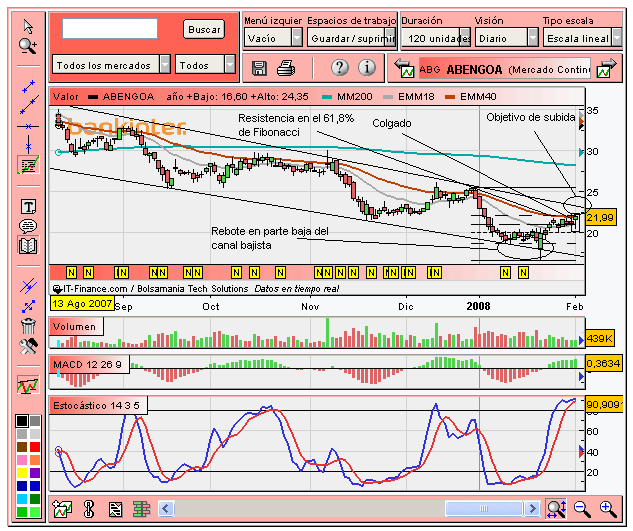The image size is (633, 531).
Task: Click the ABENGOA ticker name field
Action: (505, 69)
